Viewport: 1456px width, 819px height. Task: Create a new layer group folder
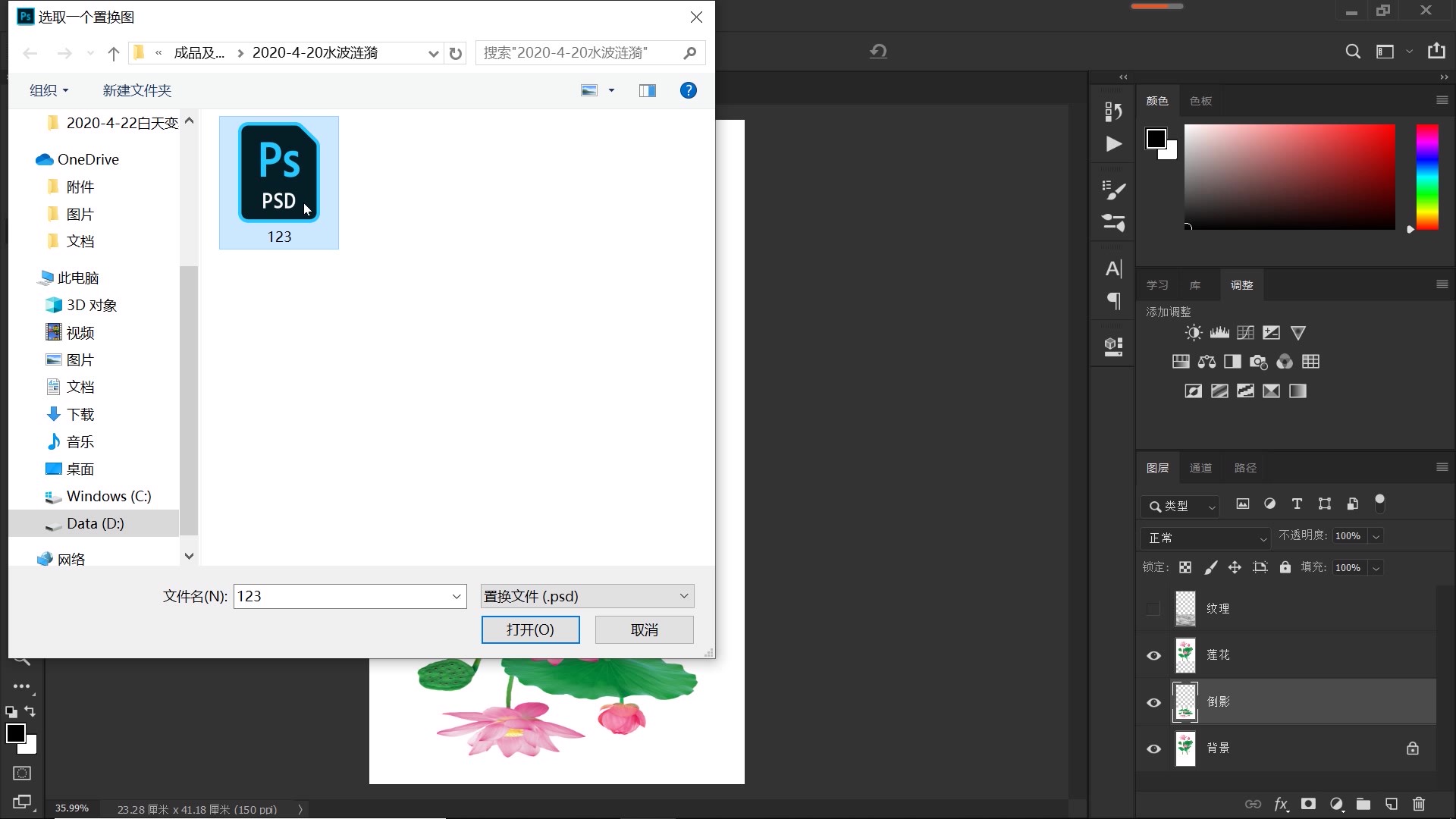(1363, 804)
